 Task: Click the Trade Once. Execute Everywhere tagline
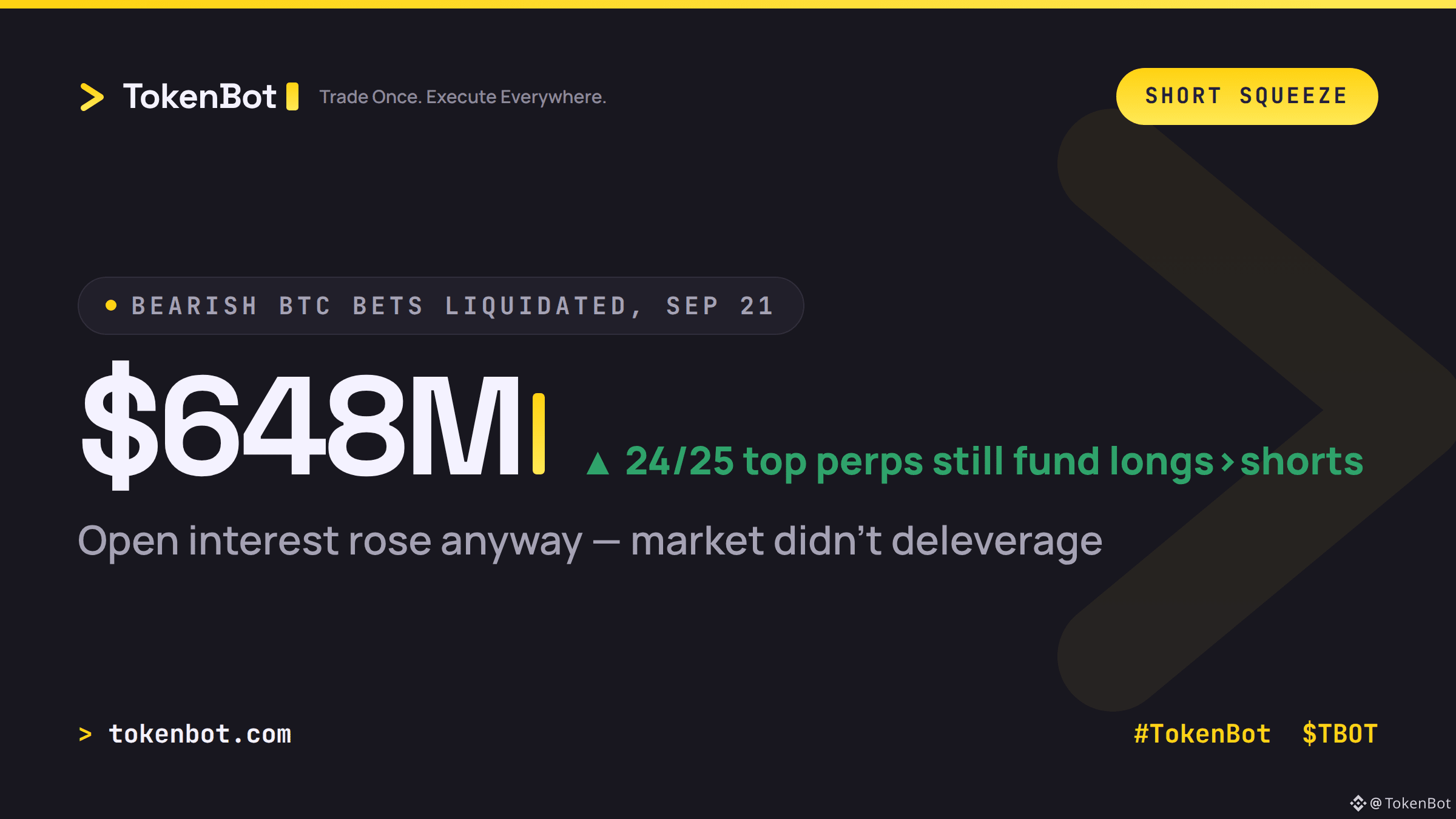point(463,97)
